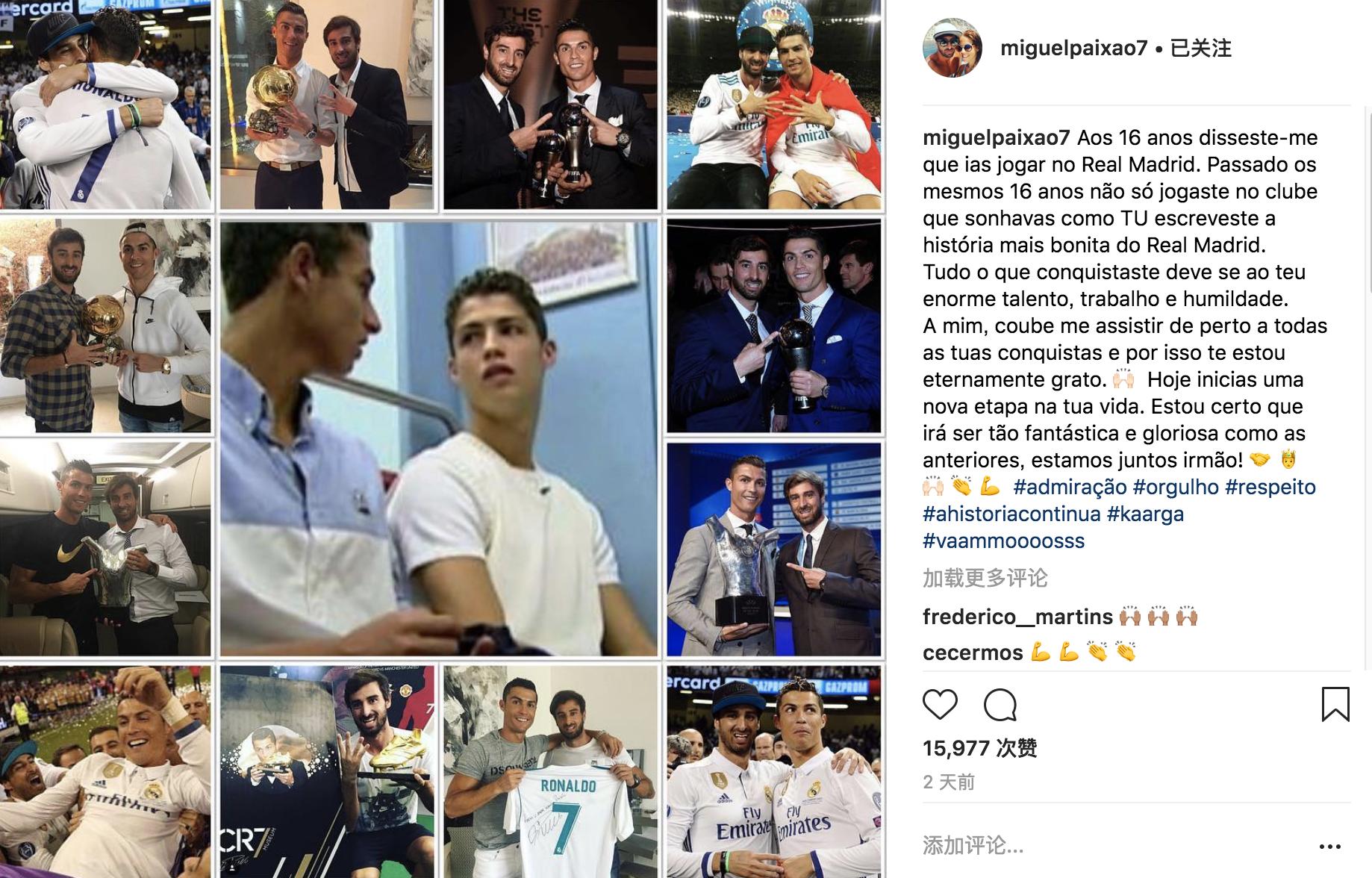Expand 加载更多评论 to load more comments

tap(985, 578)
